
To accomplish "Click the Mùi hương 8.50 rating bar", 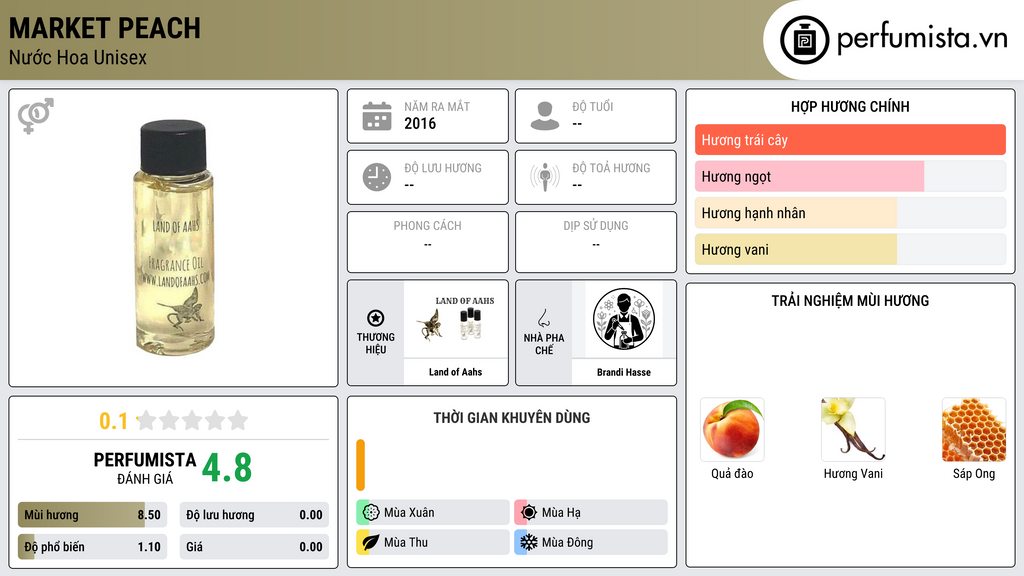I will (x=92, y=515).
